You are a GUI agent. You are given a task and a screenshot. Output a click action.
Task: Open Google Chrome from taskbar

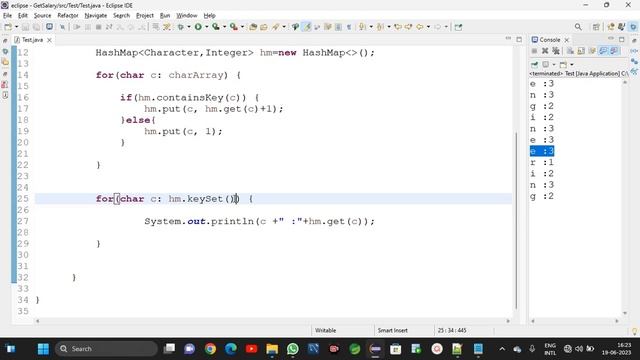pos(210,349)
